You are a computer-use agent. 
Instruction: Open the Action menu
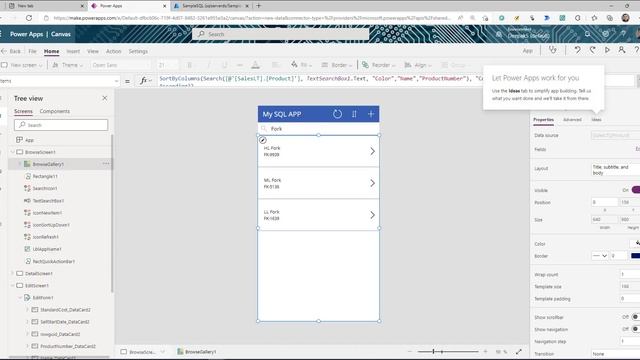pos(113,51)
